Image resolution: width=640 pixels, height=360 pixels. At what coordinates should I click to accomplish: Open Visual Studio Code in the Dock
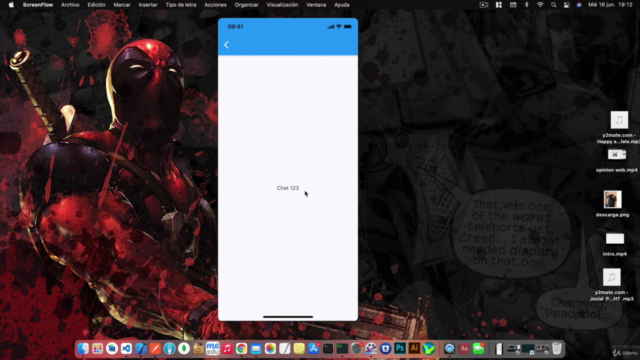pyautogui.click(x=127, y=348)
